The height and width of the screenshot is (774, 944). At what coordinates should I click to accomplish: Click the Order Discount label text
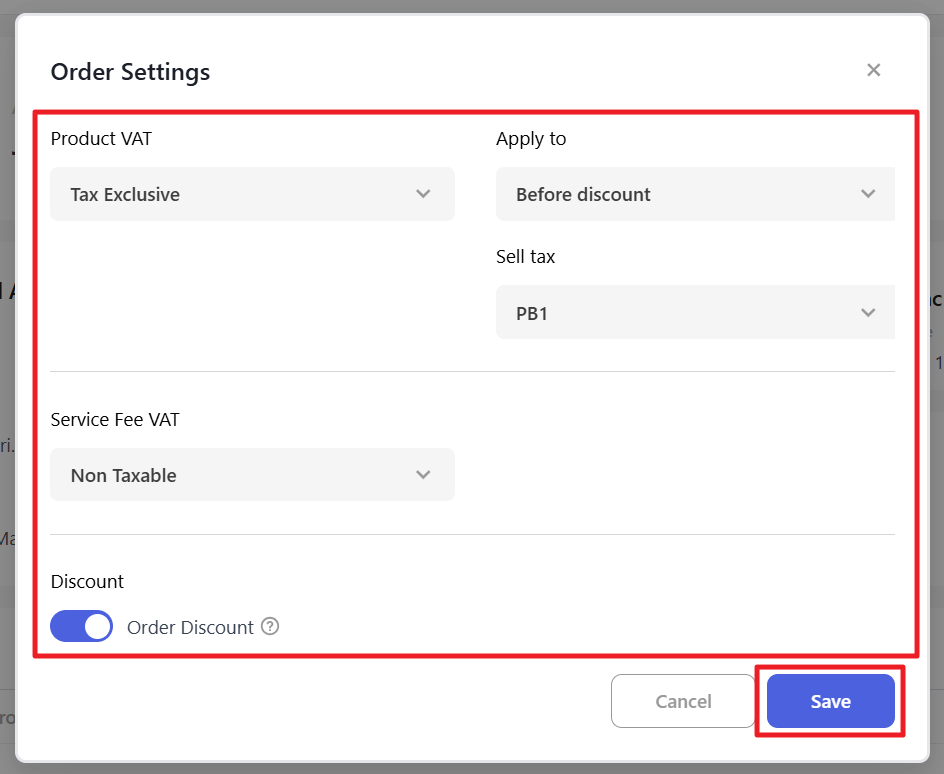pyautogui.click(x=190, y=628)
